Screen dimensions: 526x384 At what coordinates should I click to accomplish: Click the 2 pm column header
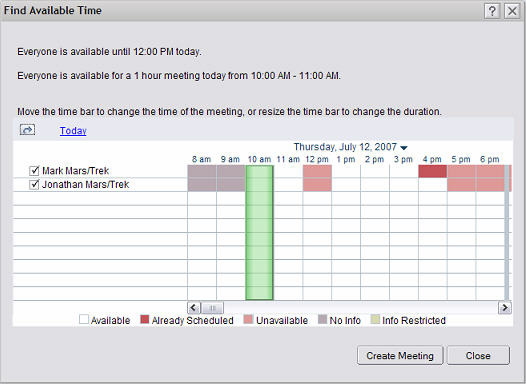pyautogui.click(x=375, y=159)
